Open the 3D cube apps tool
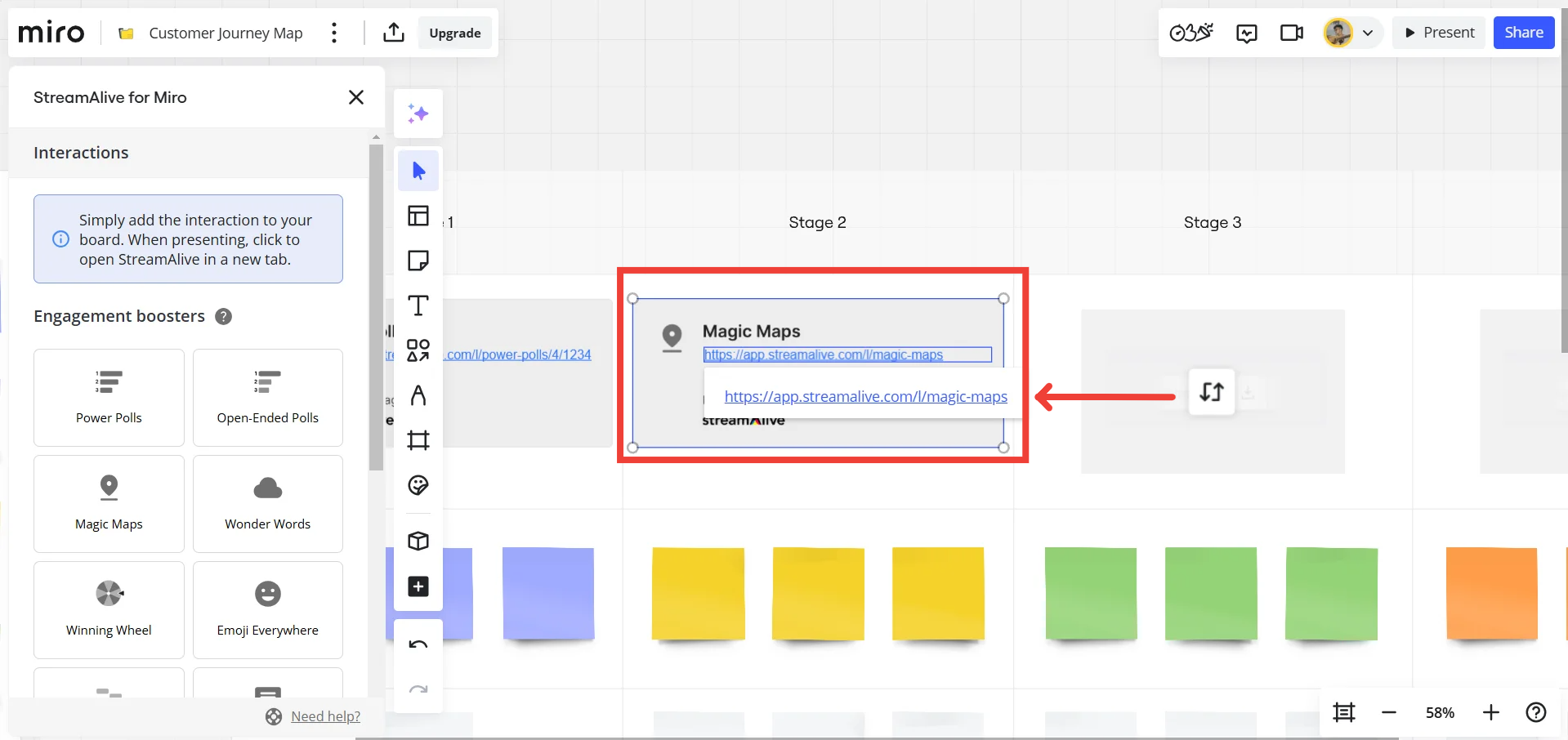This screenshot has width=1568, height=740. [x=418, y=541]
